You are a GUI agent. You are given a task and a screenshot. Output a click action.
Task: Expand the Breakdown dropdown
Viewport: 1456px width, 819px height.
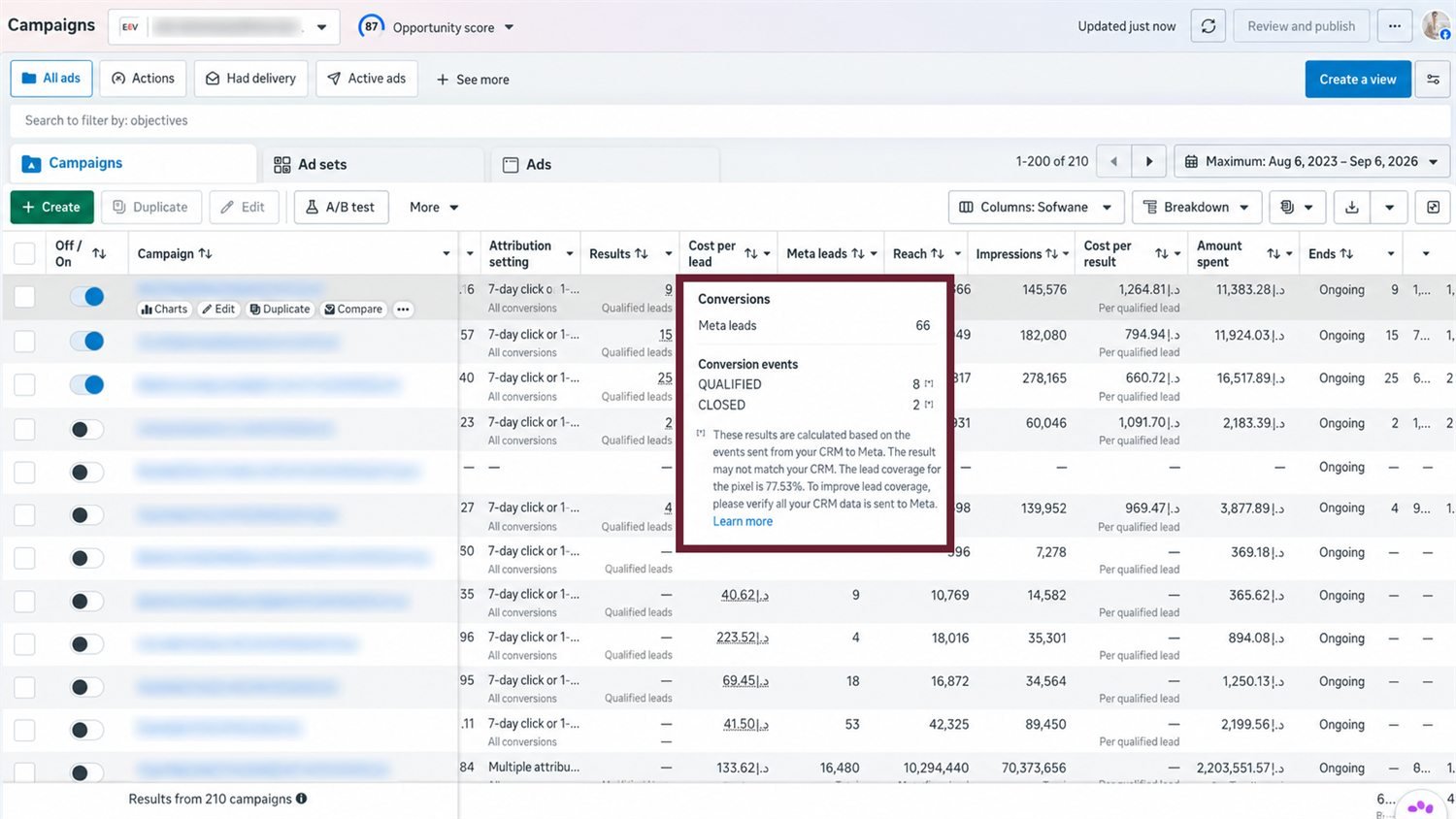tap(1197, 207)
